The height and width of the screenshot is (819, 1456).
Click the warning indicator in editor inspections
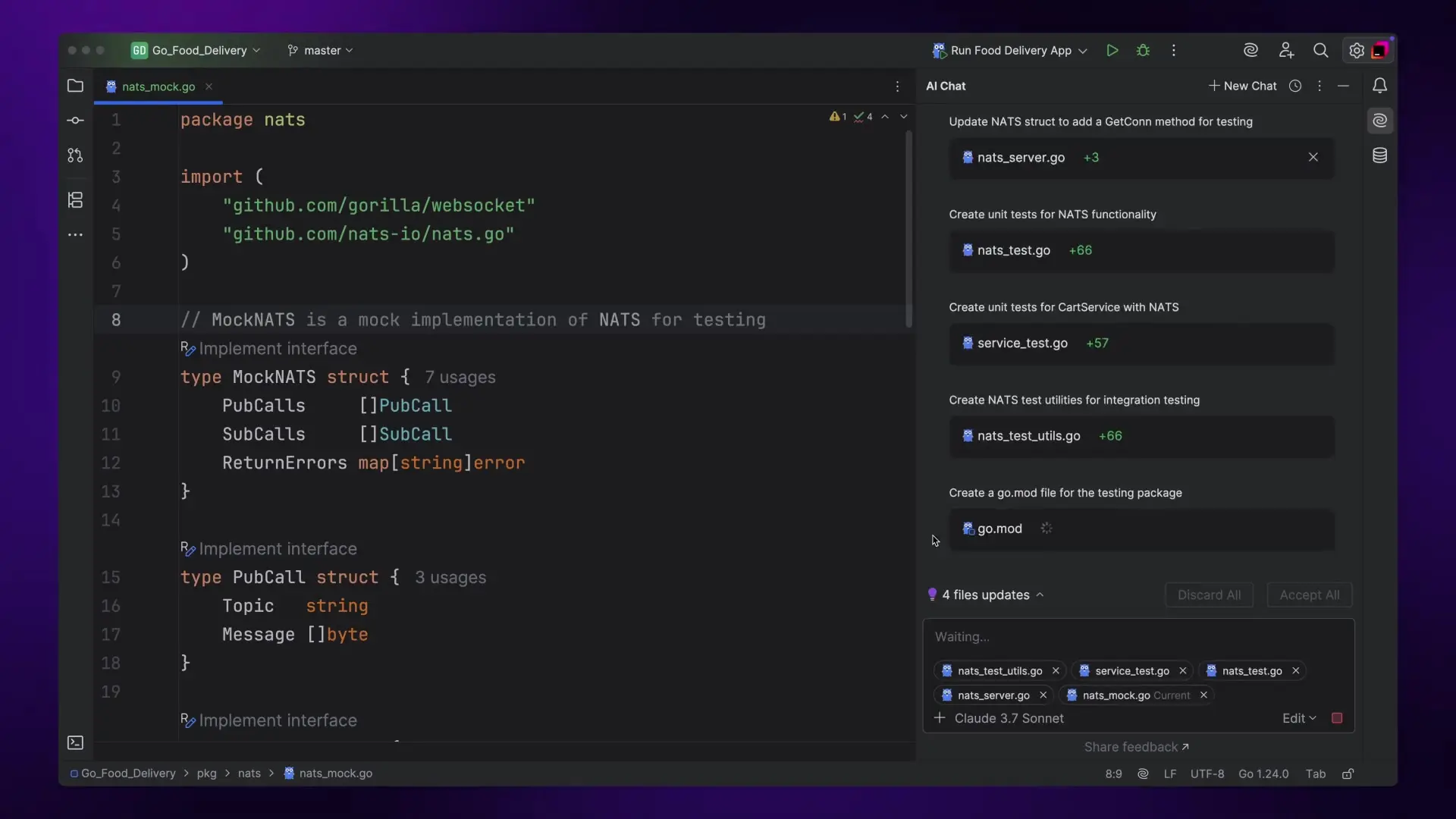[838, 117]
